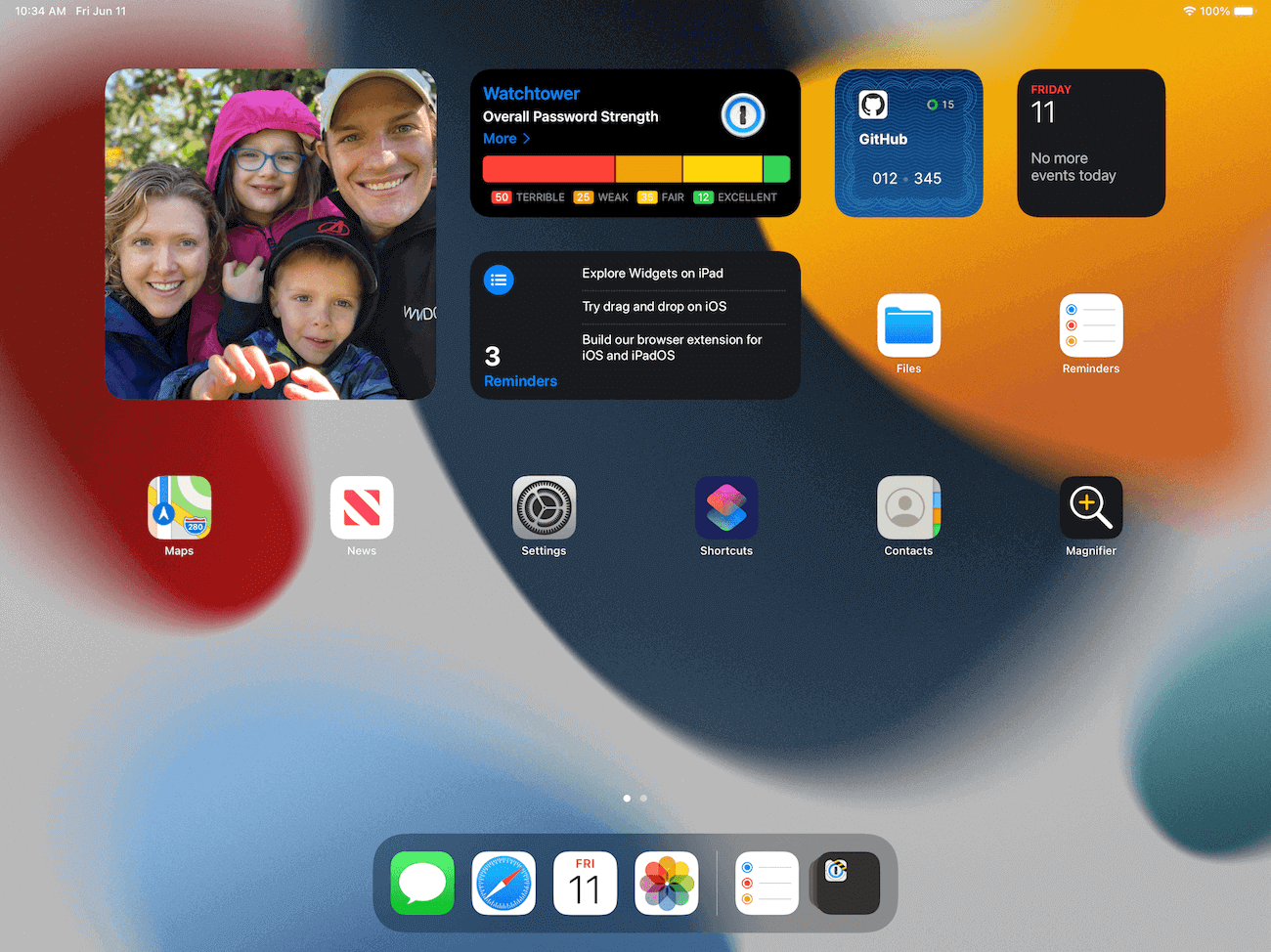The width and height of the screenshot is (1271, 952).
Task: Open Photos from the dock
Action: point(666,883)
